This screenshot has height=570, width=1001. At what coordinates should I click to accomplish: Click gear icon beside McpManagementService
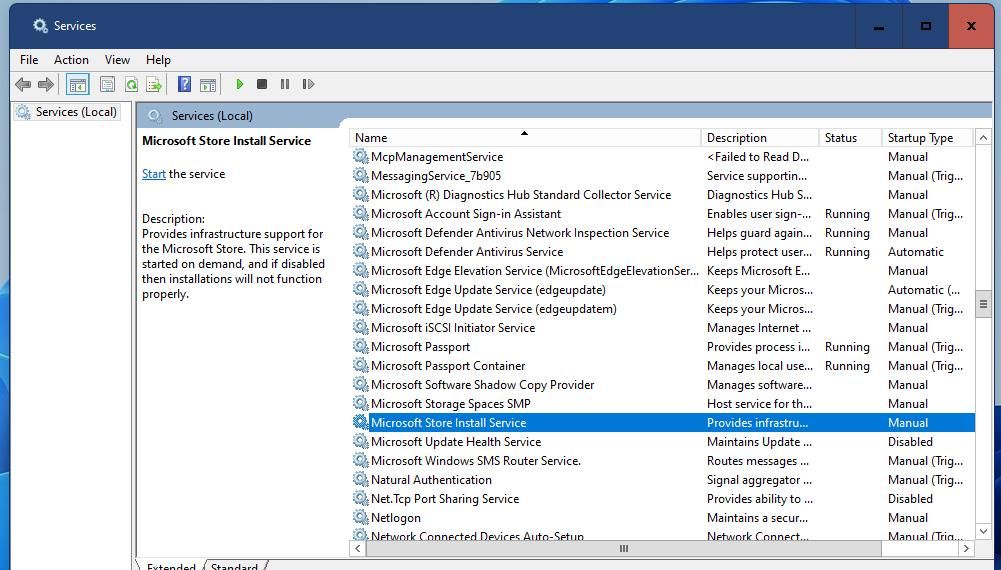tap(361, 156)
